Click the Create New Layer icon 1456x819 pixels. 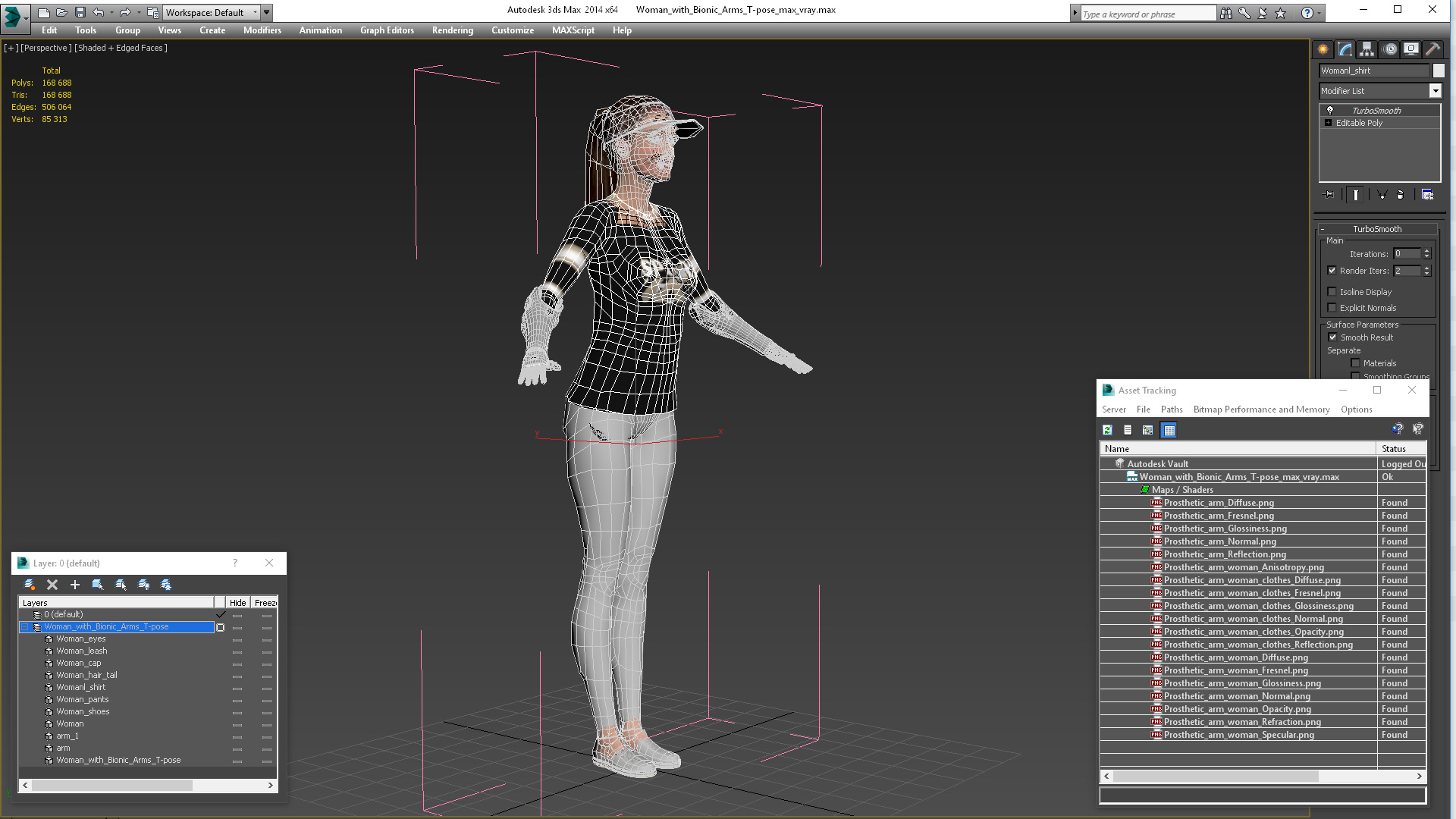point(30,585)
